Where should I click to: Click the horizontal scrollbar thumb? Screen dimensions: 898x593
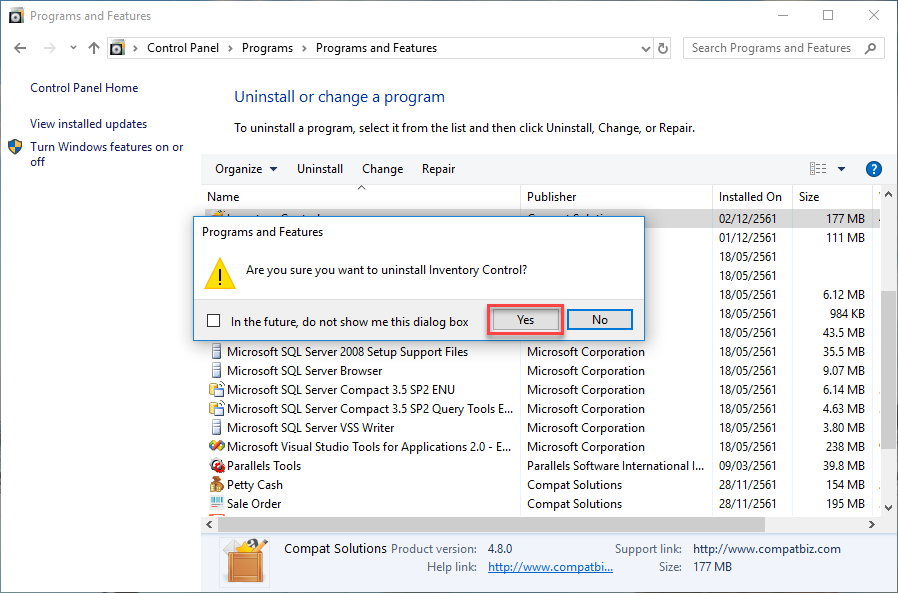coord(491,524)
